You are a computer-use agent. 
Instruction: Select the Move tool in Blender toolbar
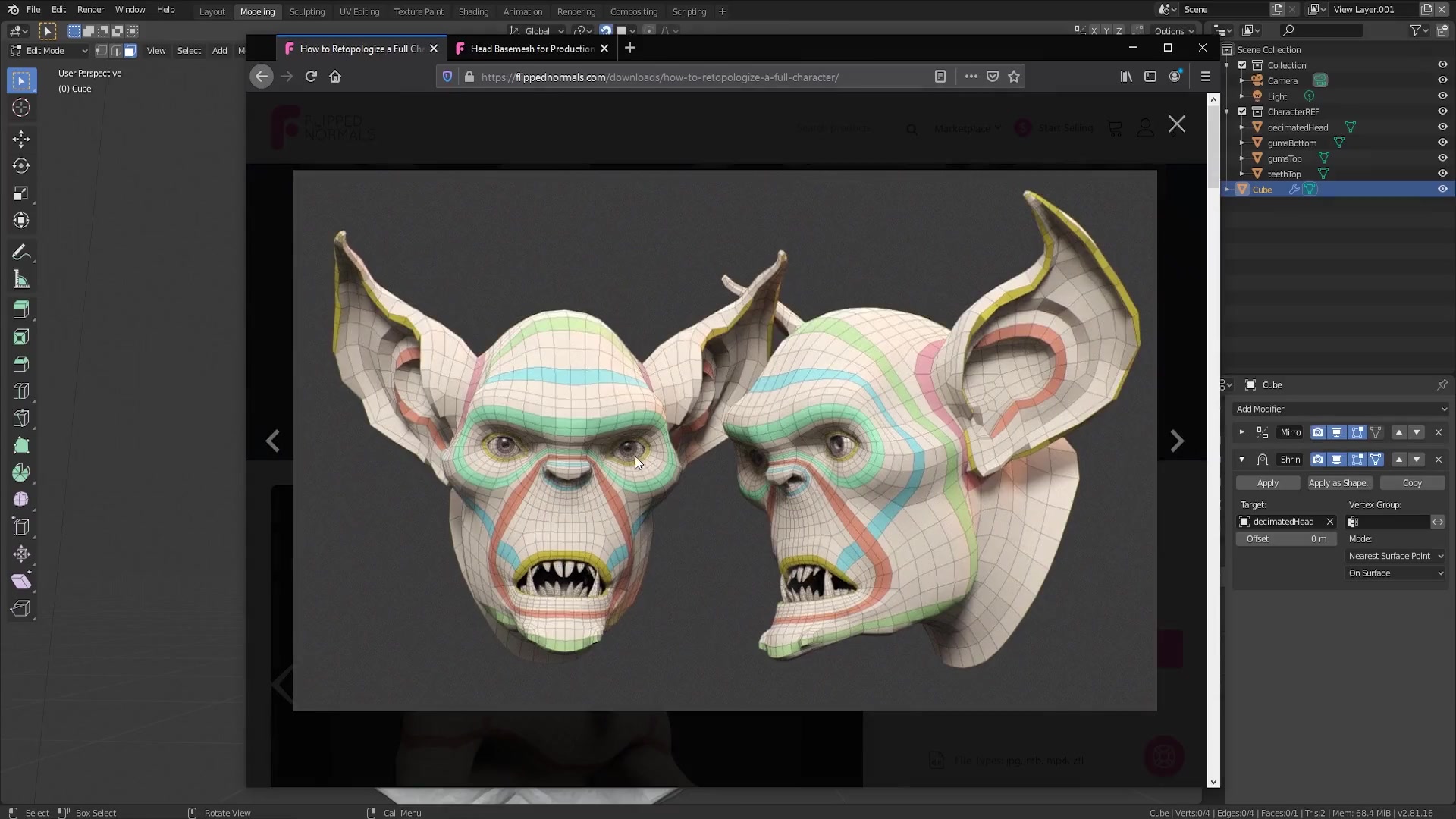[x=21, y=139]
